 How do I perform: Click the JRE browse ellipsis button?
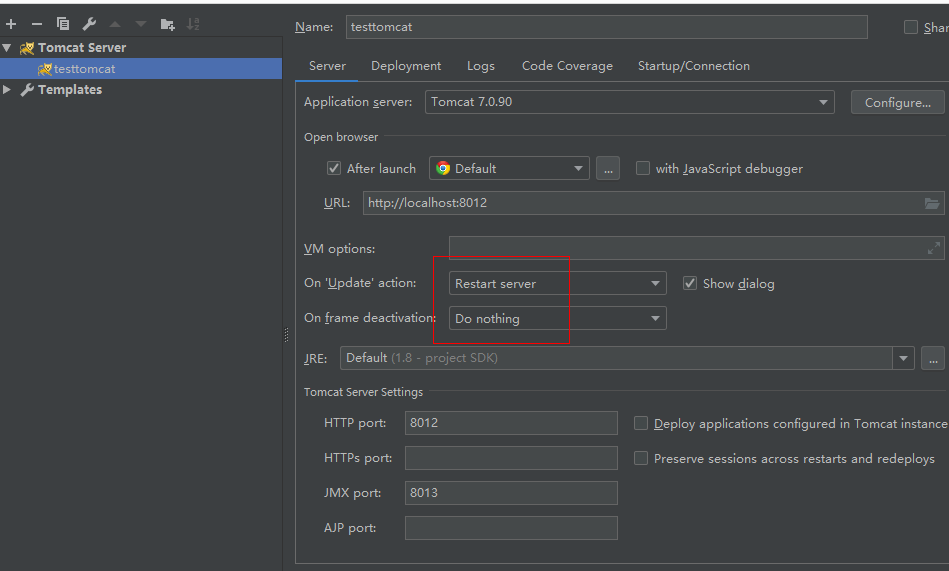[933, 358]
